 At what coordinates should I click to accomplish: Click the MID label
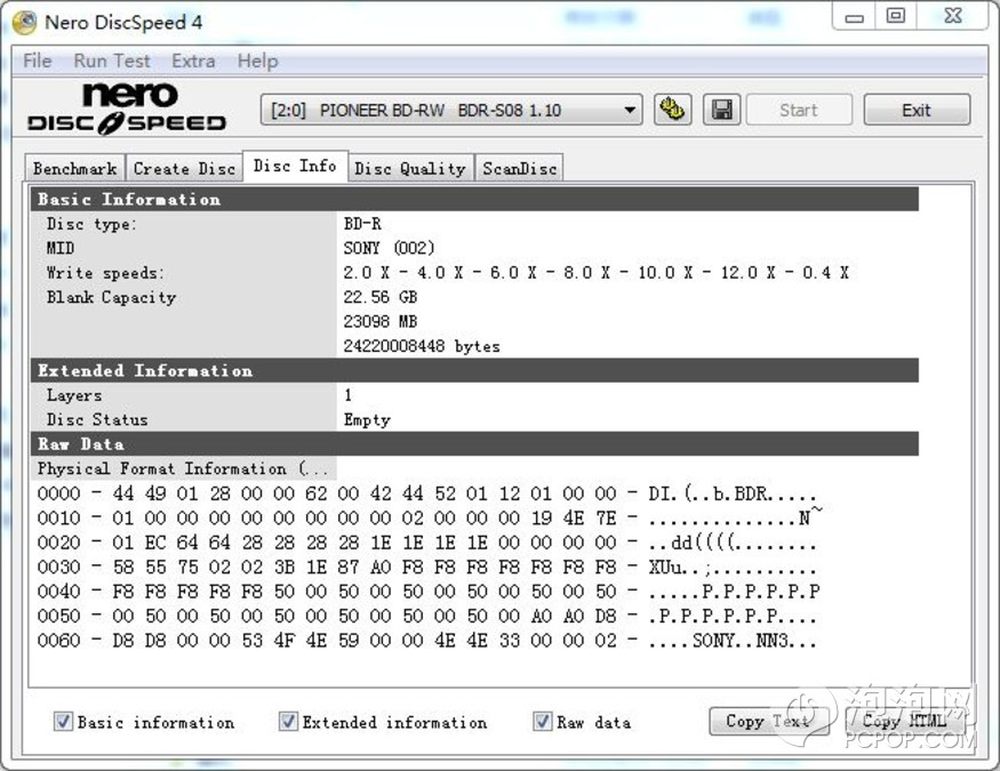pos(60,248)
